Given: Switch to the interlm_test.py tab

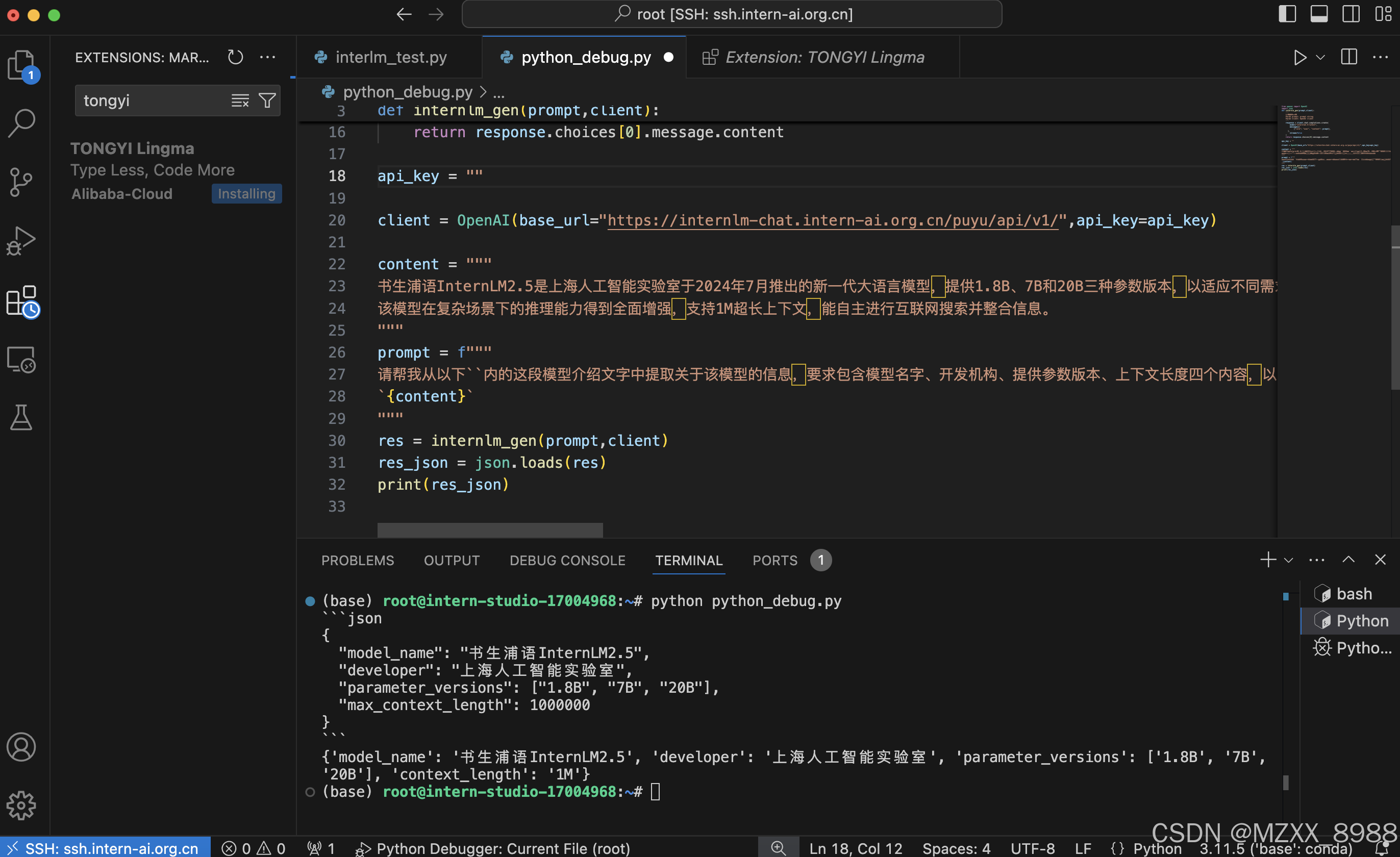Looking at the screenshot, I should (391, 57).
